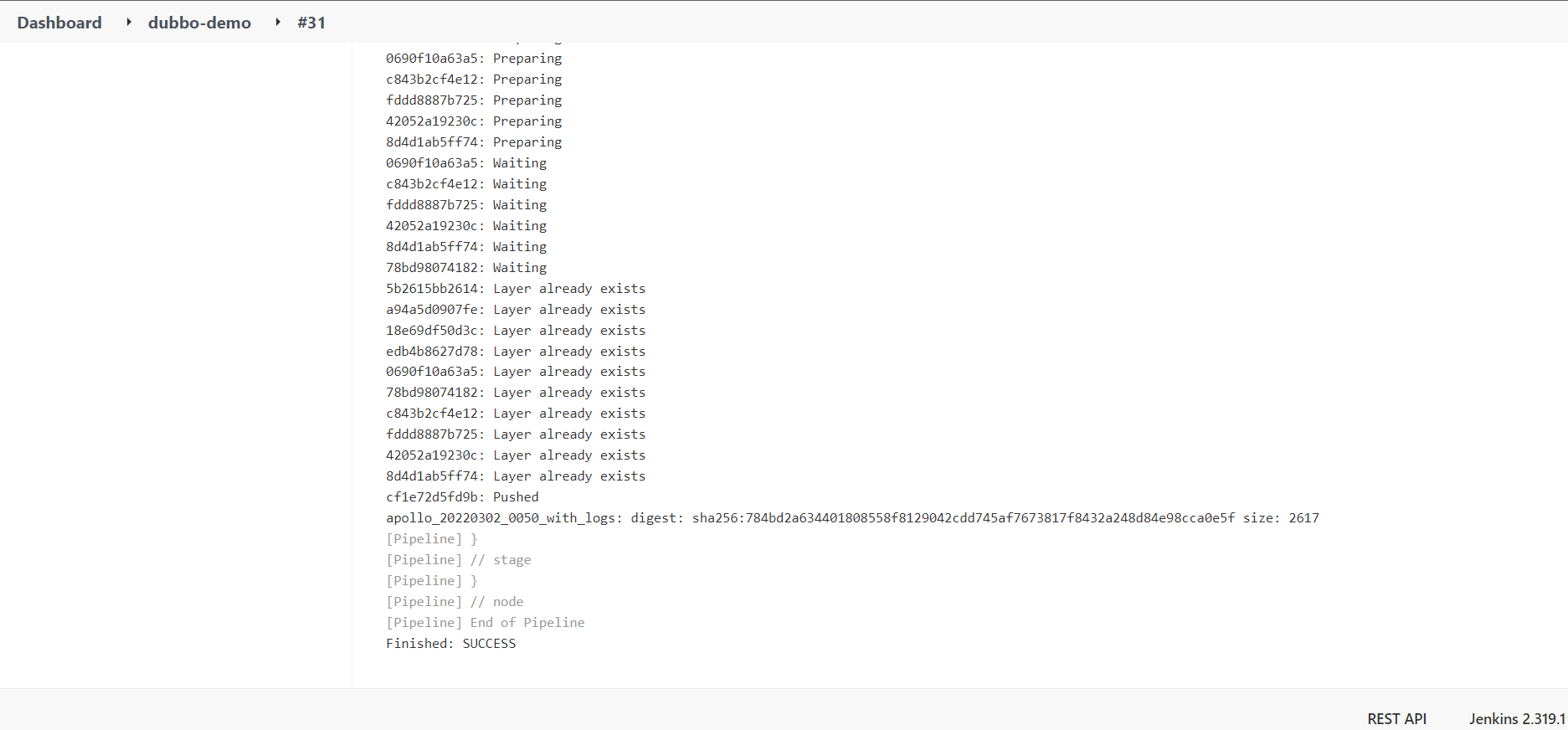Select 'c843b2cf4e12: Waiting' log line
1568x730 pixels.
[466, 183]
